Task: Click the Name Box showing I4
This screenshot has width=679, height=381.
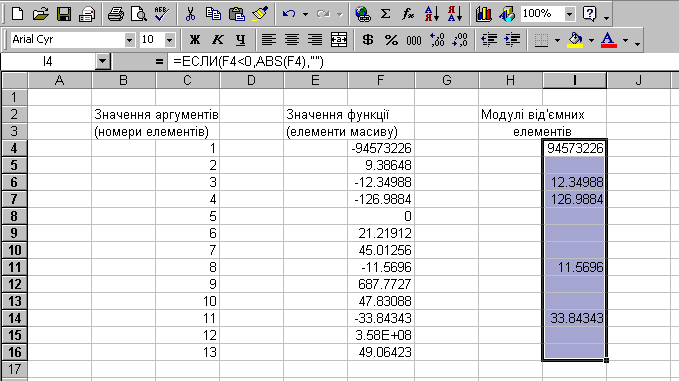Action: click(x=48, y=62)
